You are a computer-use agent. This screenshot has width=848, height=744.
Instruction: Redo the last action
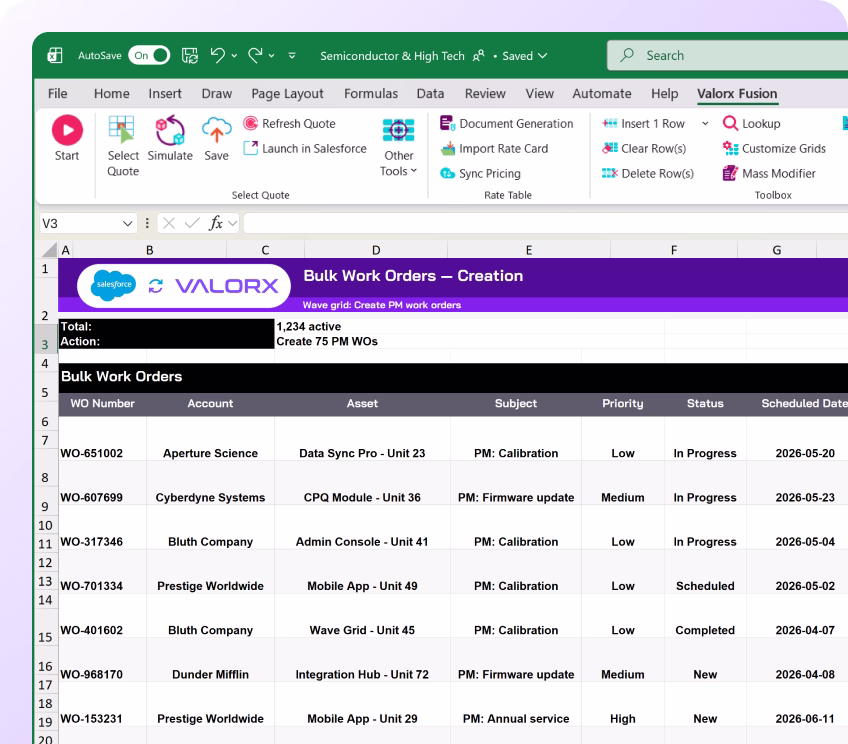(255, 55)
